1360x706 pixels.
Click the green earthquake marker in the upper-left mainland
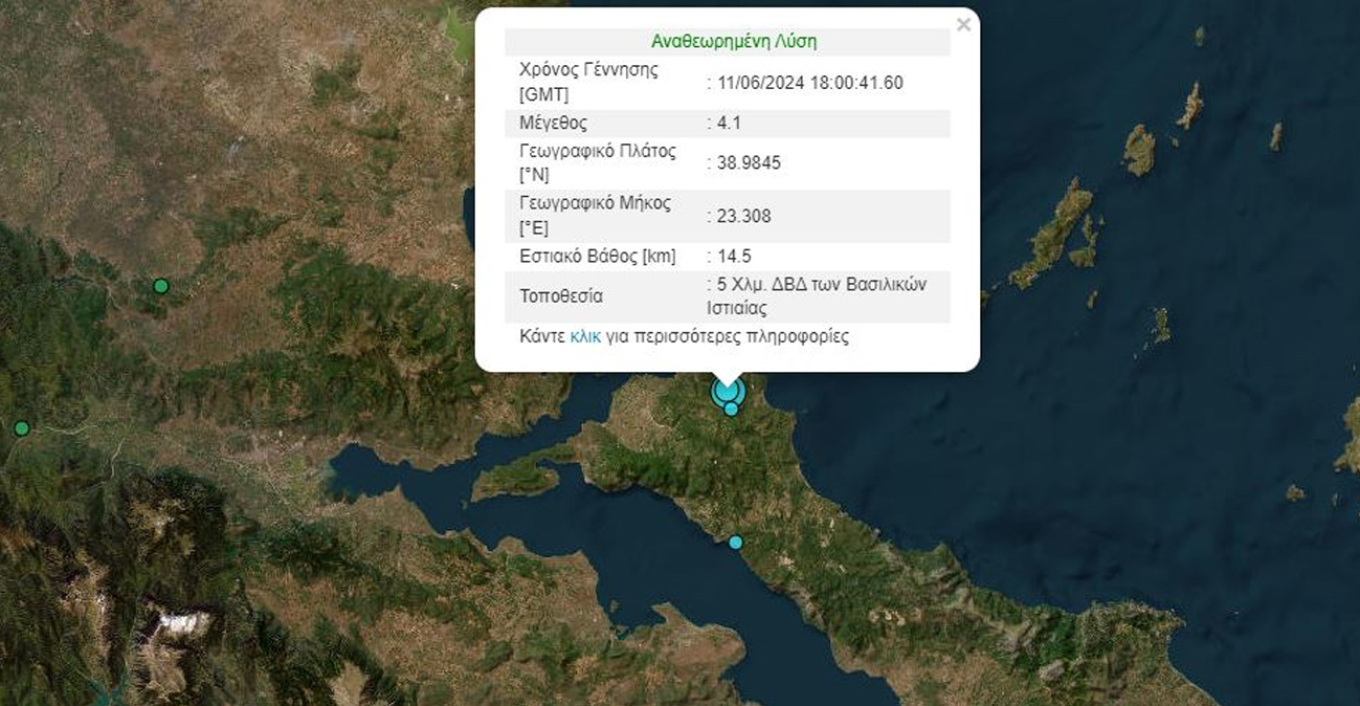pos(160,286)
